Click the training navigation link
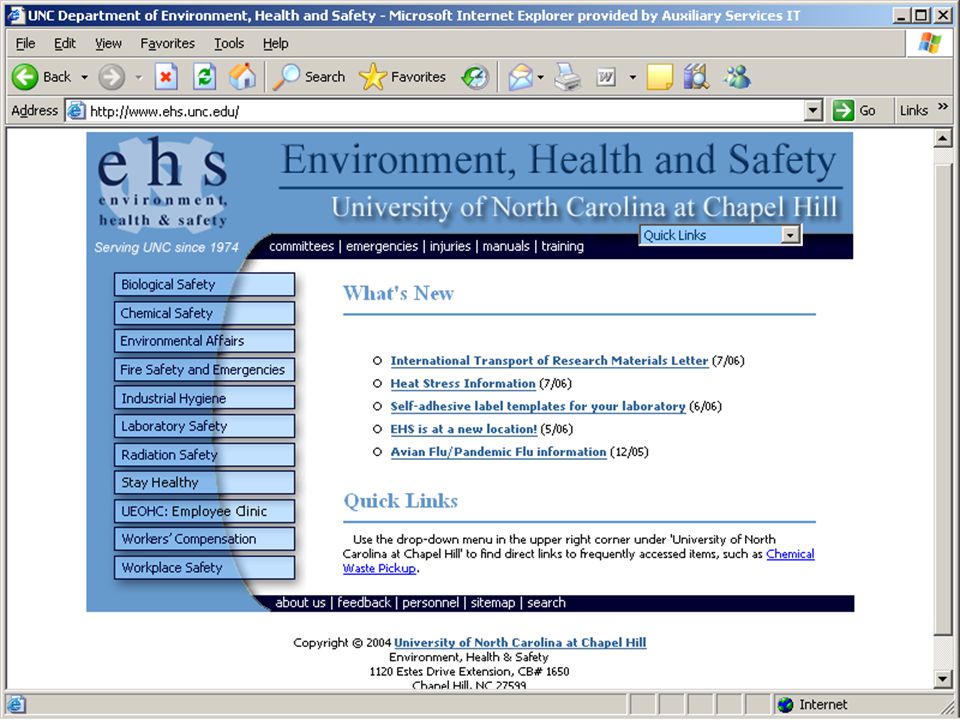 click(562, 246)
